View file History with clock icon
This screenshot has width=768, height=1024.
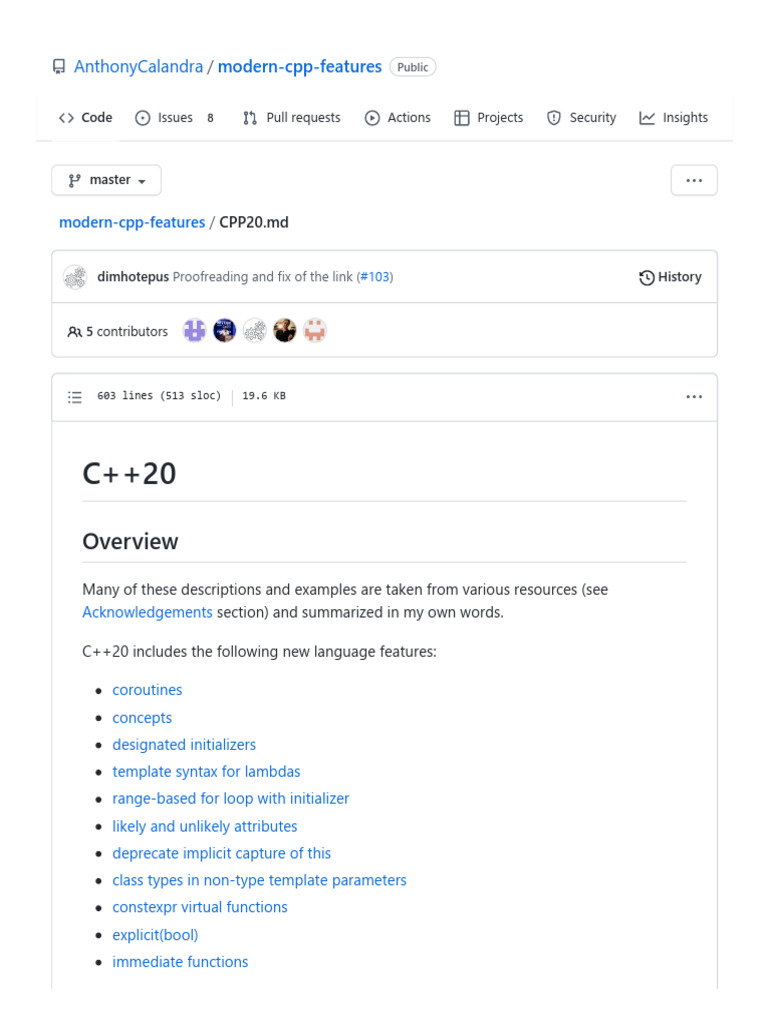pyautogui.click(x=670, y=277)
